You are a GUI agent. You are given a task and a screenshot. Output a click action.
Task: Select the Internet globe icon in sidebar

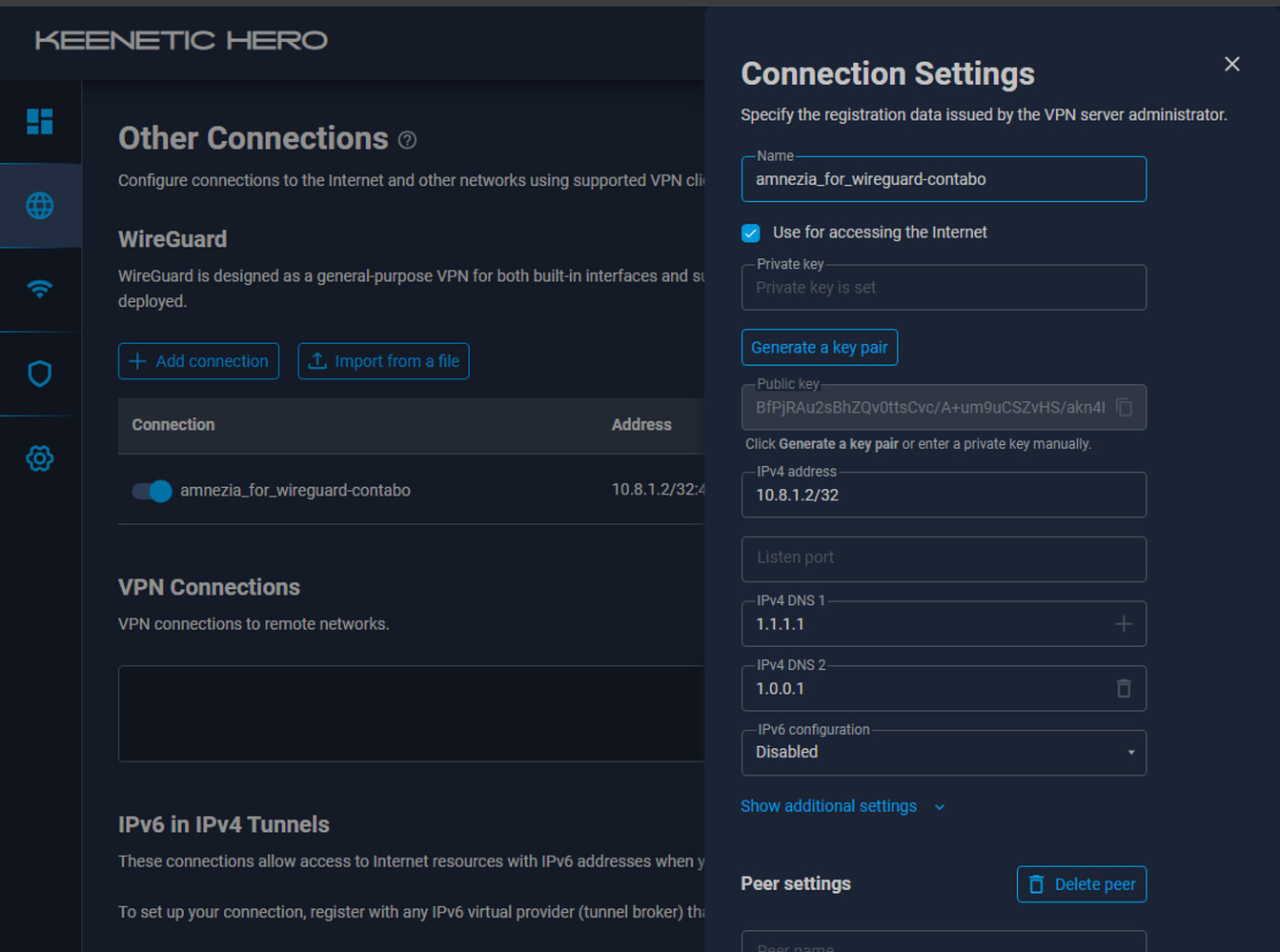pyautogui.click(x=40, y=206)
